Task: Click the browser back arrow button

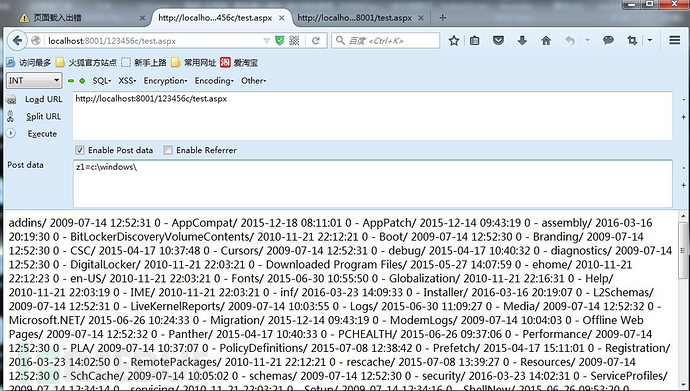Action: point(17,40)
